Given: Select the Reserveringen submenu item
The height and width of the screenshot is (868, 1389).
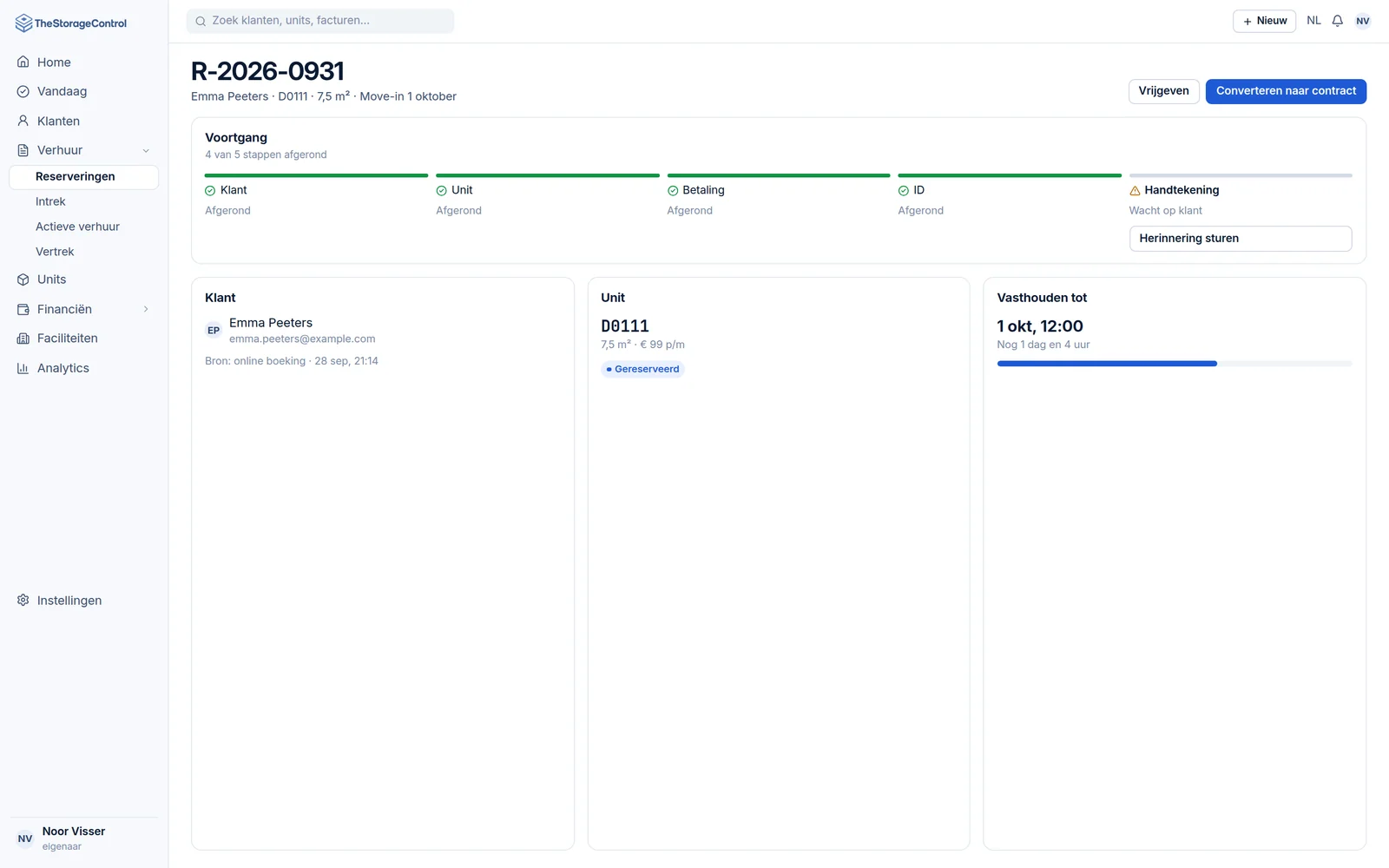Looking at the screenshot, I should point(83,176).
